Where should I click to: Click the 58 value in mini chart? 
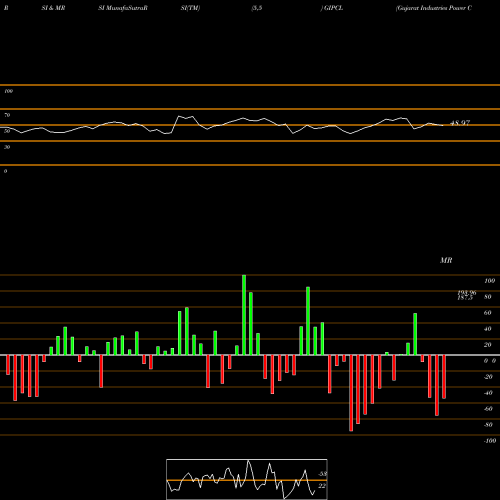[323, 474]
